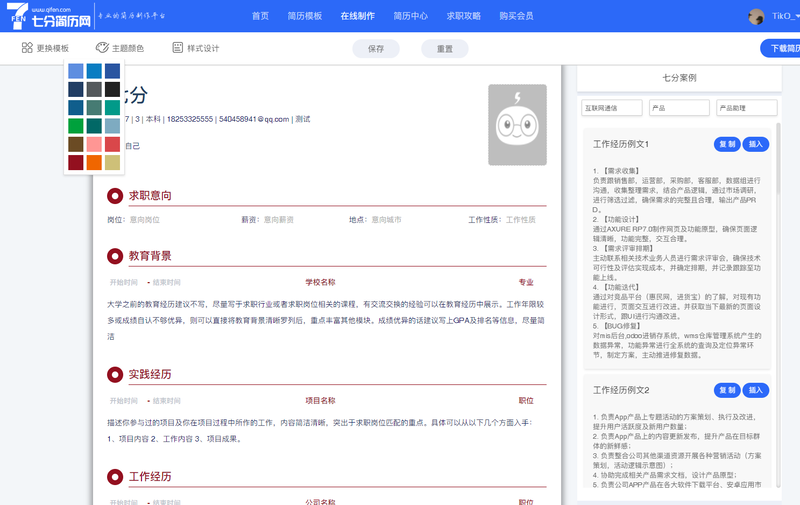Click the 教育背景 section title
This screenshot has width=800, height=505.
click(150, 256)
